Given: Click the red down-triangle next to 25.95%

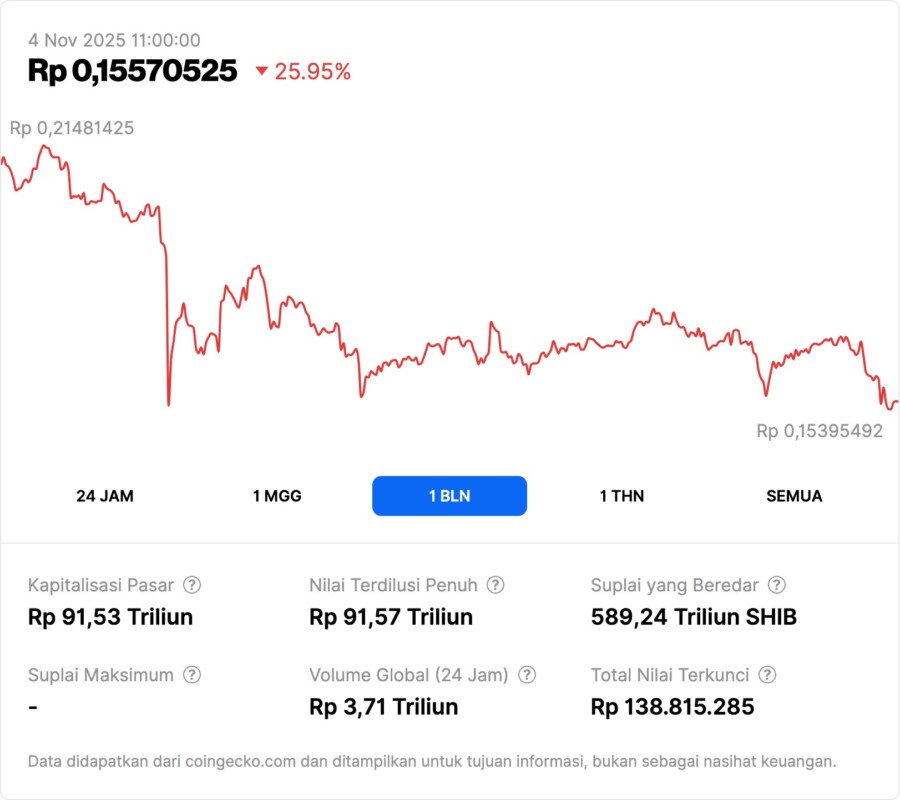Looking at the screenshot, I should point(262,71).
